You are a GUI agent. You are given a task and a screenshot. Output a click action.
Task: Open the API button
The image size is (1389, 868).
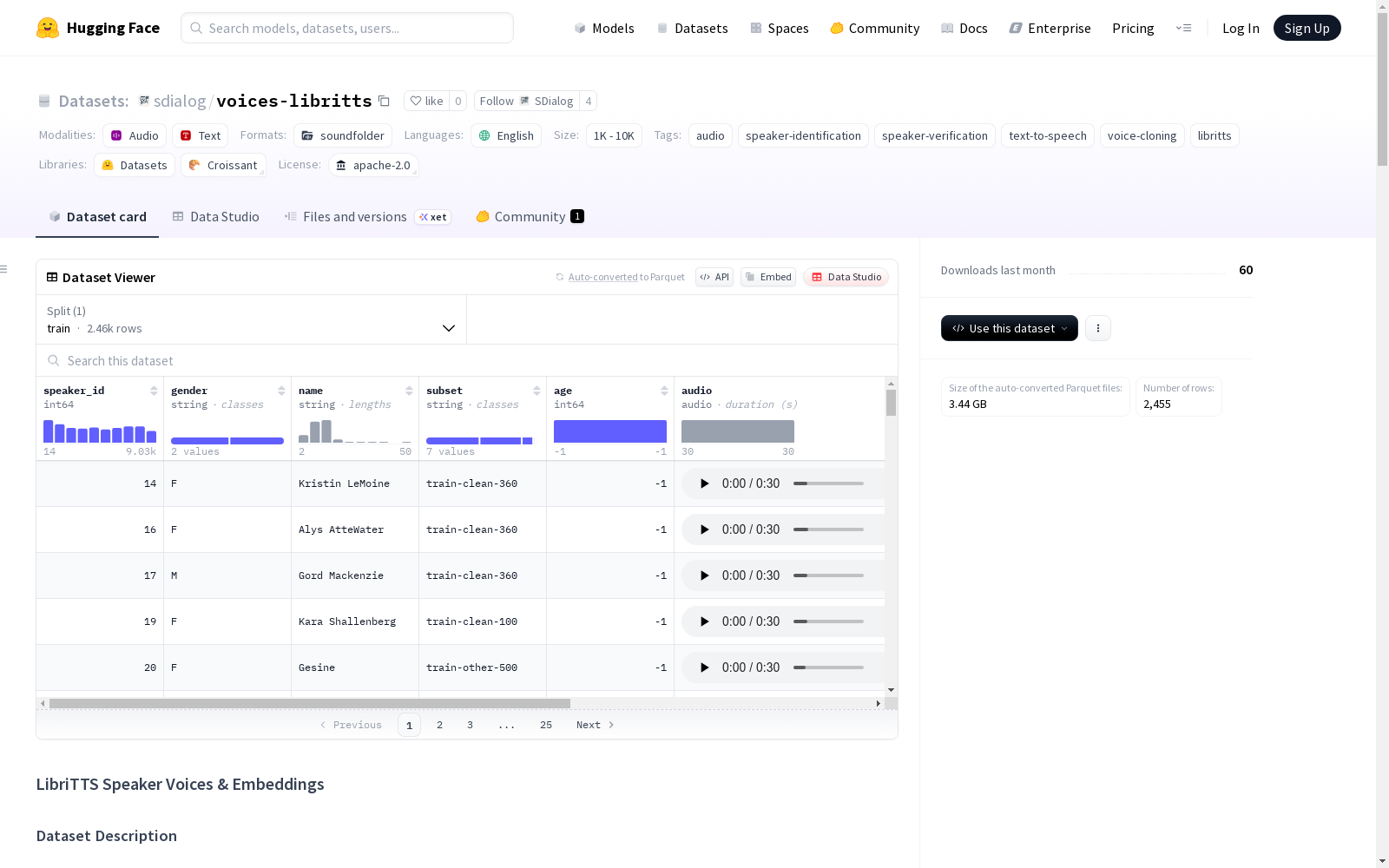714,277
